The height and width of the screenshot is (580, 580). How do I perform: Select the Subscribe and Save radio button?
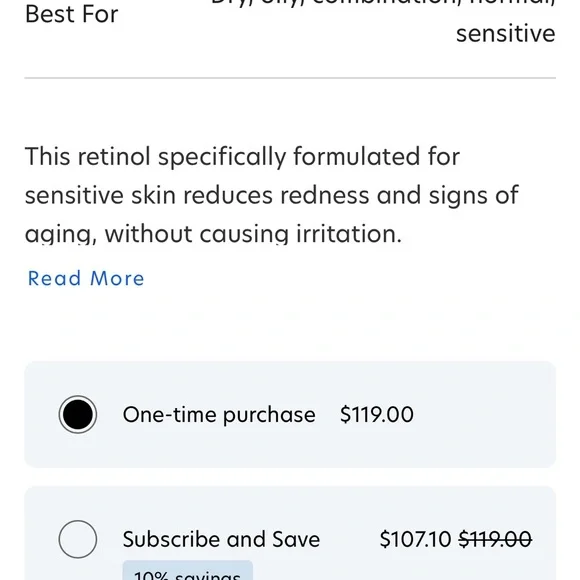tap(78, 539)
